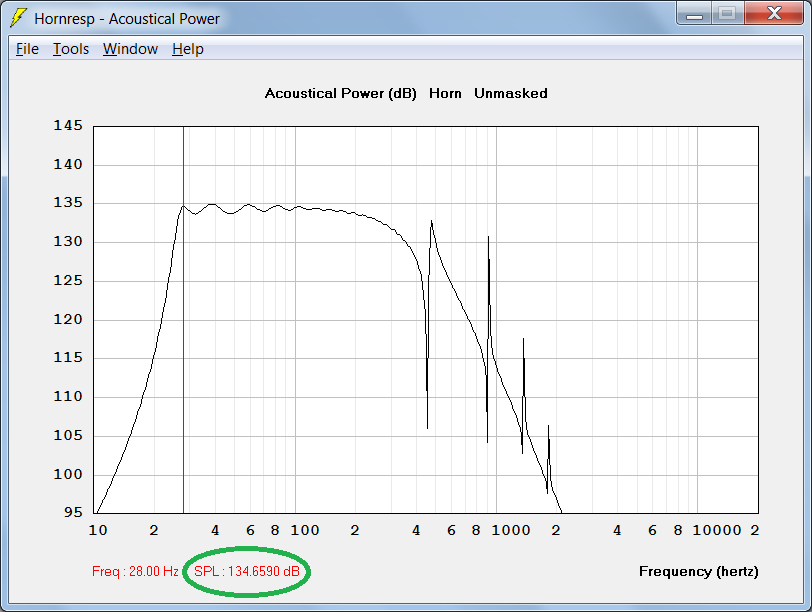The width and height of the screenshot is (812, 612).
Task: Click the 115 value on vertical axis
Action: [x=68, y=358]
